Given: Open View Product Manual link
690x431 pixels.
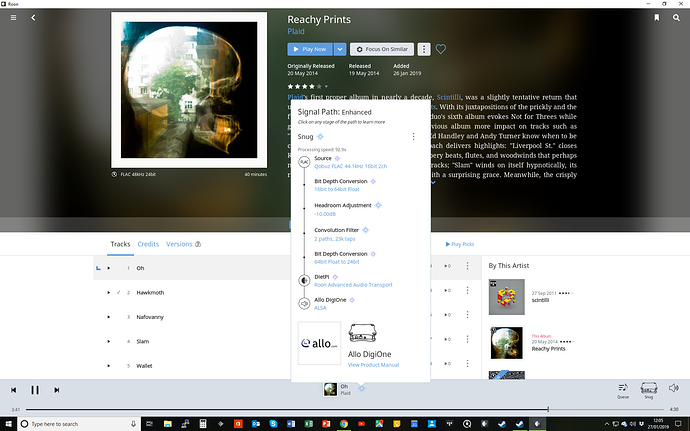Looking at the screenshot, I should tap(373, 365).
